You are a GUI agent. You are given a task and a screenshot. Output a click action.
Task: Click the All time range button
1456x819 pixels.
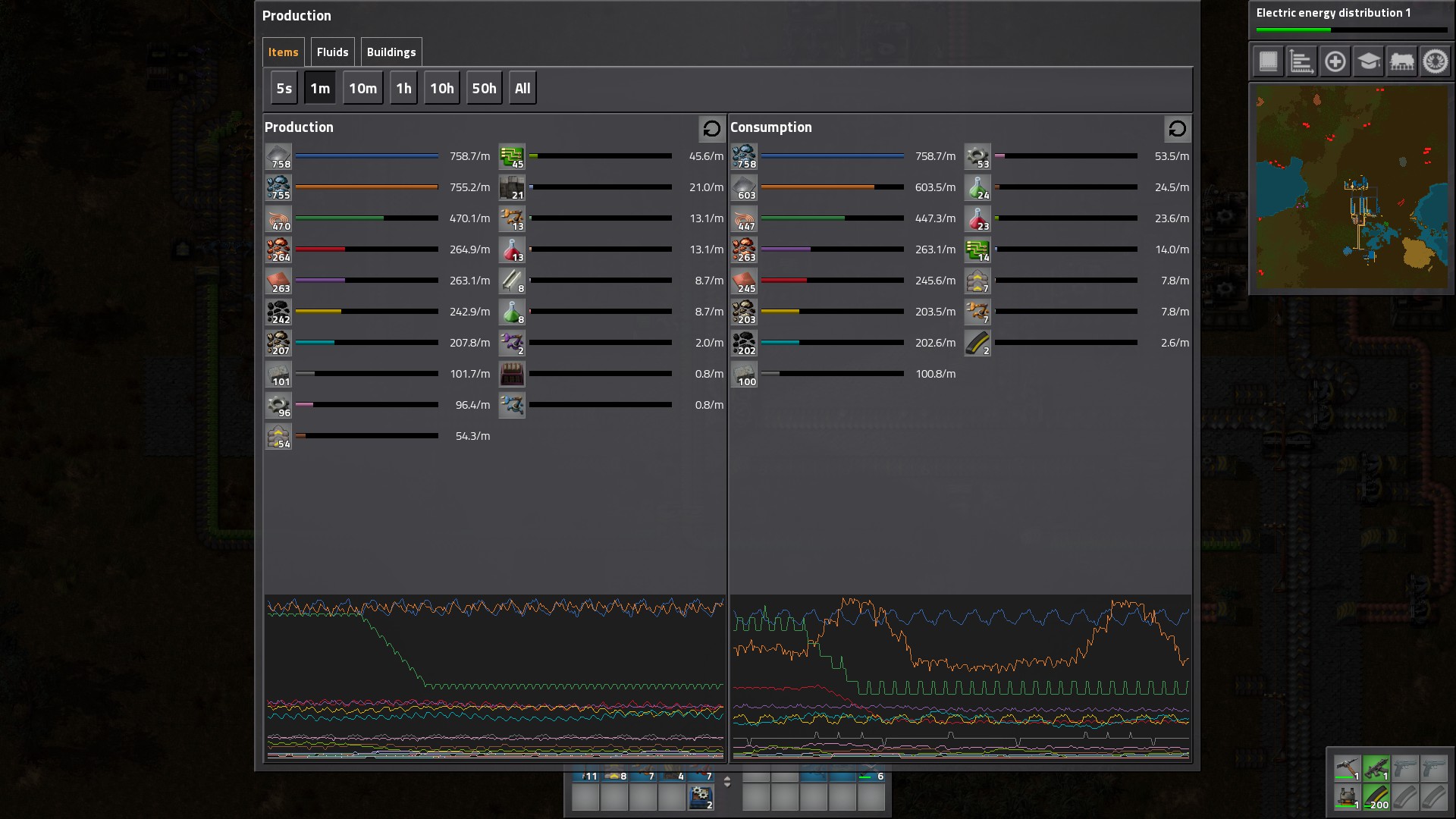pyautogui.click(x=522, y=89)
